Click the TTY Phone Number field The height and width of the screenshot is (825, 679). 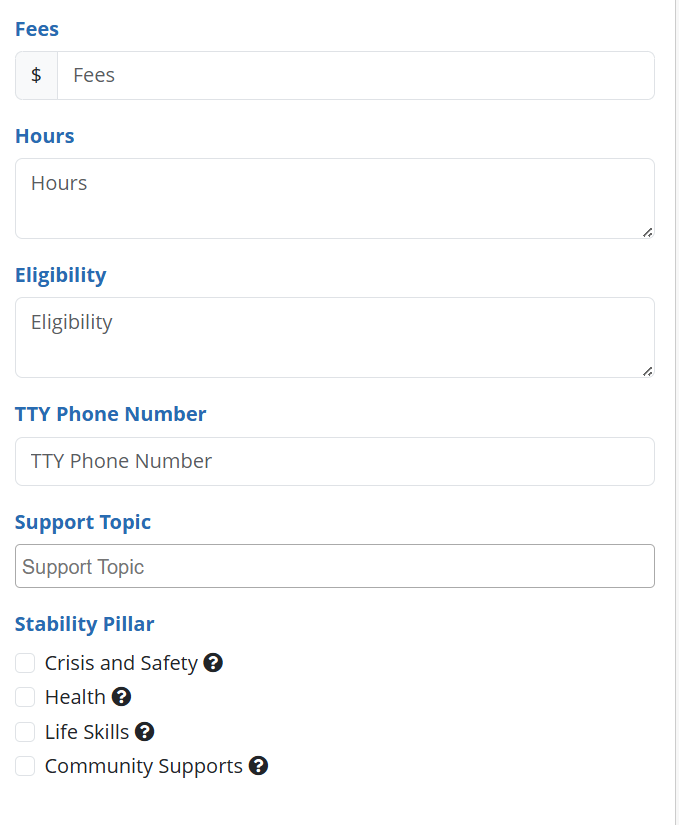pyautogui.click(x=334, y=461)
